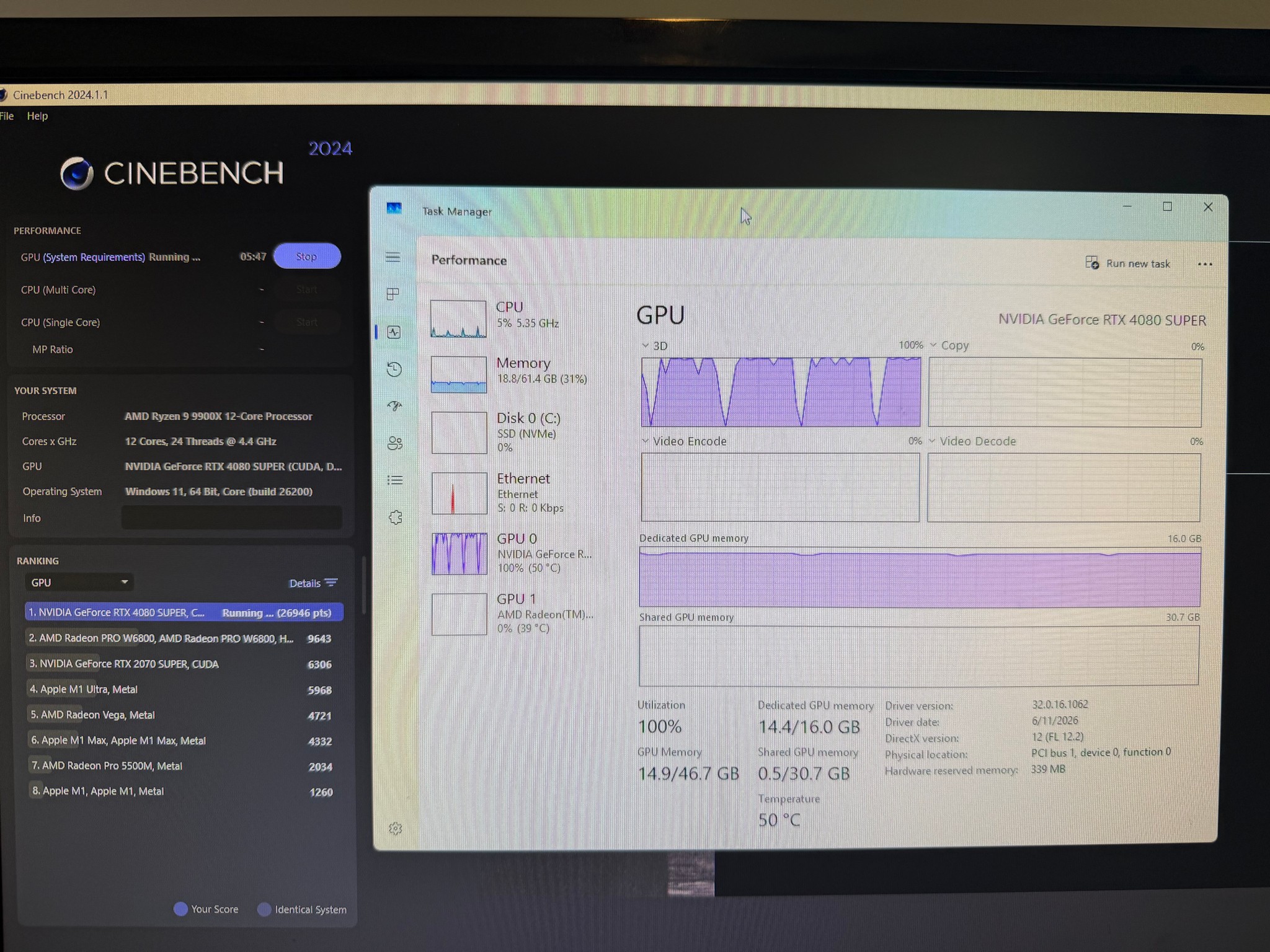Open Users icon in Task Manager sidebar

(x=394, y=443)
